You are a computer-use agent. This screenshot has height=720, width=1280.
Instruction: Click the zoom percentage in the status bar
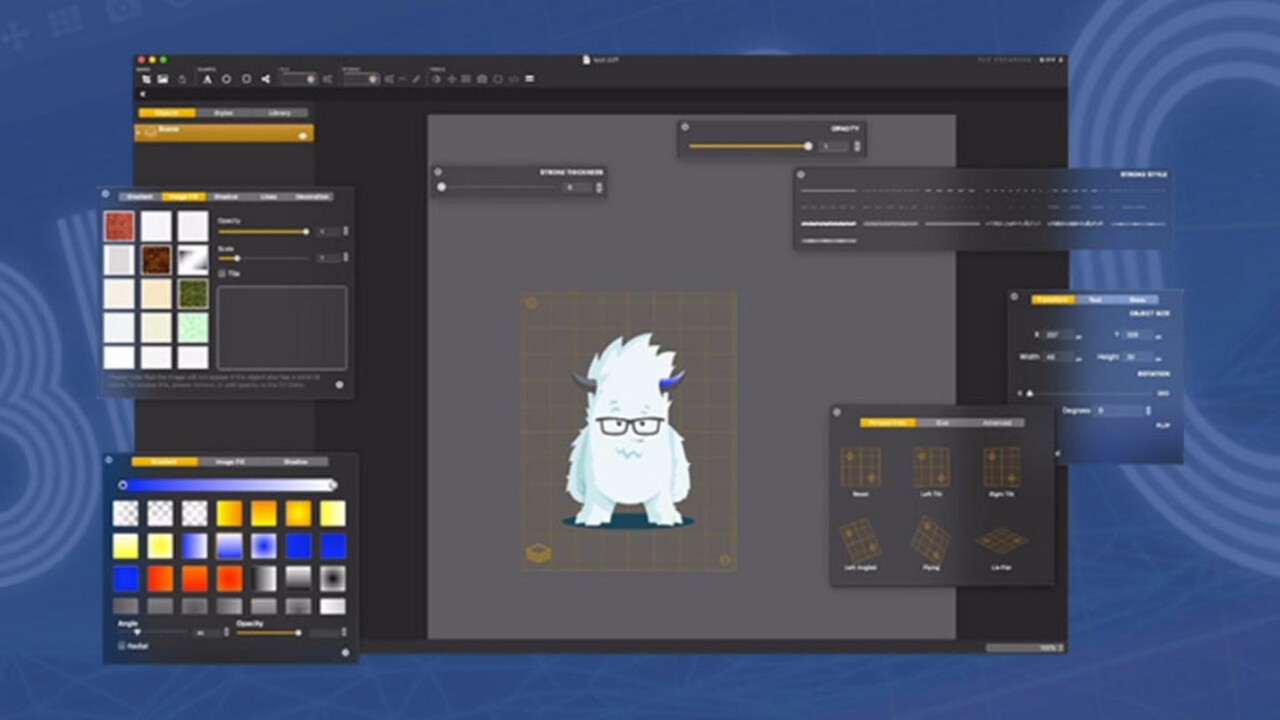(1024, 647)
